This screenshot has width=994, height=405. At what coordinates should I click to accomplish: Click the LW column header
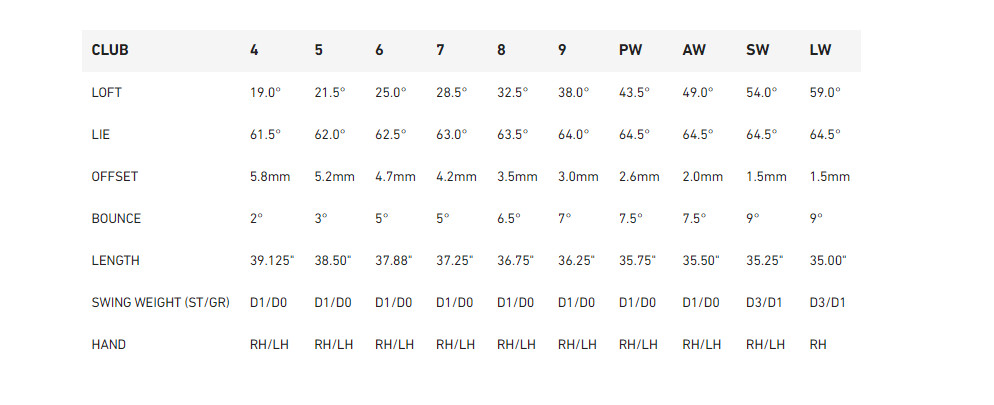820,50
